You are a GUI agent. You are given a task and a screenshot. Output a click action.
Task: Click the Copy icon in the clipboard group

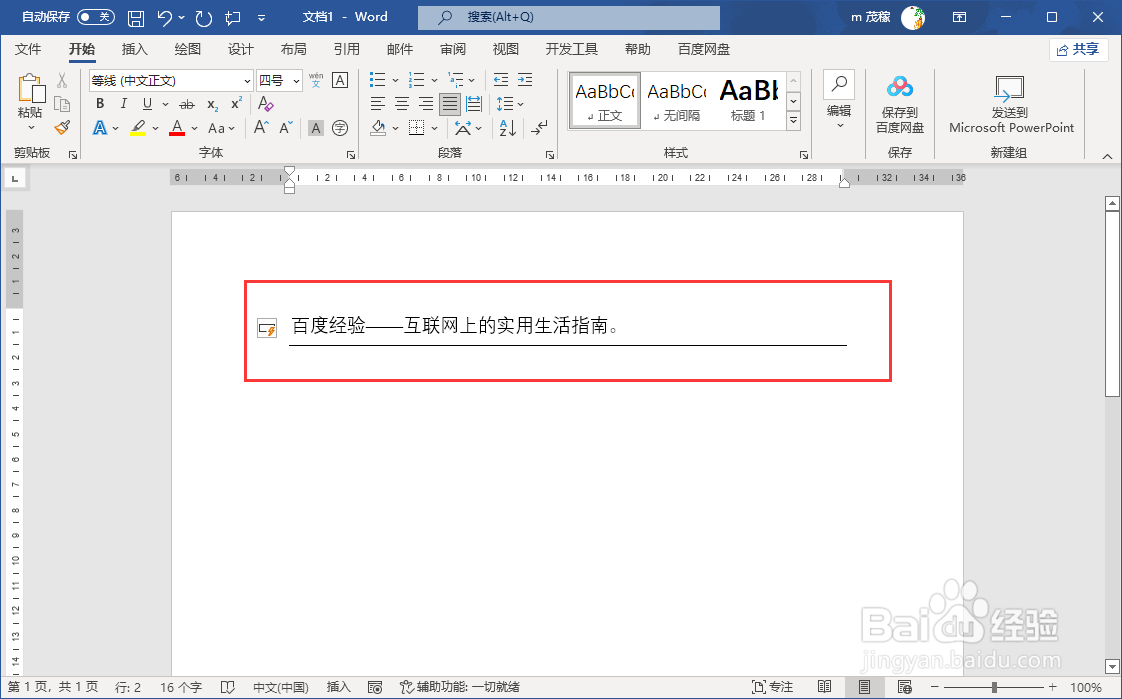coord(62,104)
